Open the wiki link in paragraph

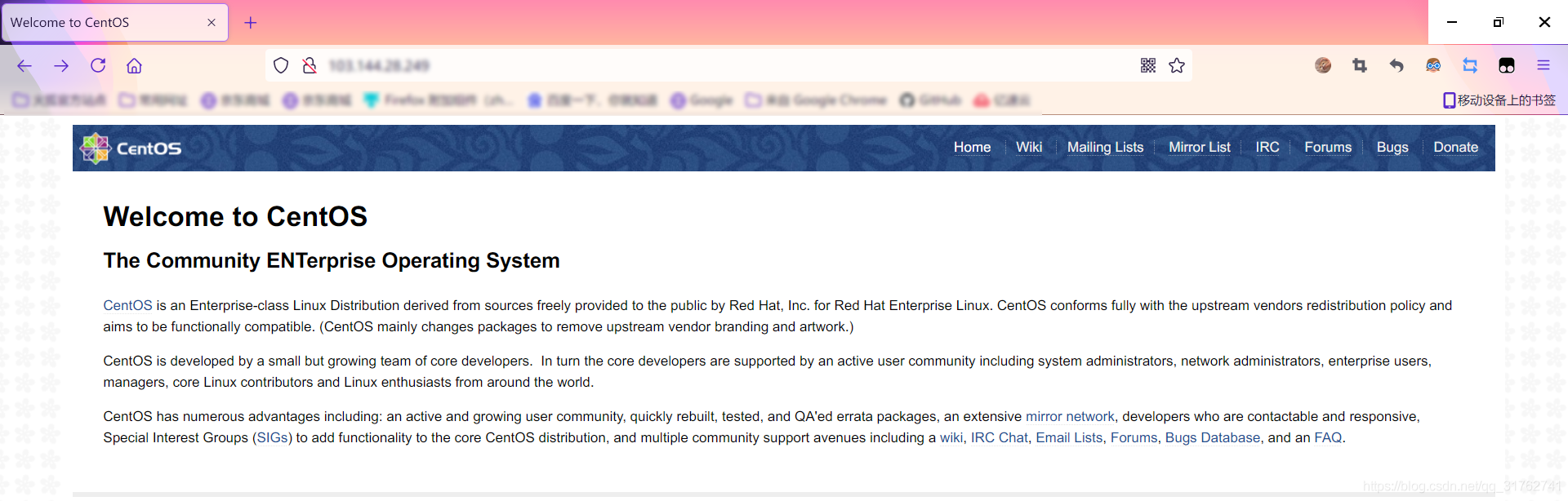pos(951,437)
